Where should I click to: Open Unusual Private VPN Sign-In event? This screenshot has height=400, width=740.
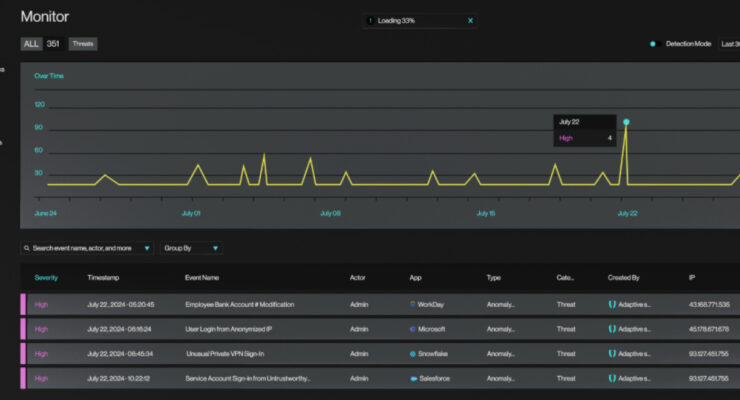click(225, 354)
